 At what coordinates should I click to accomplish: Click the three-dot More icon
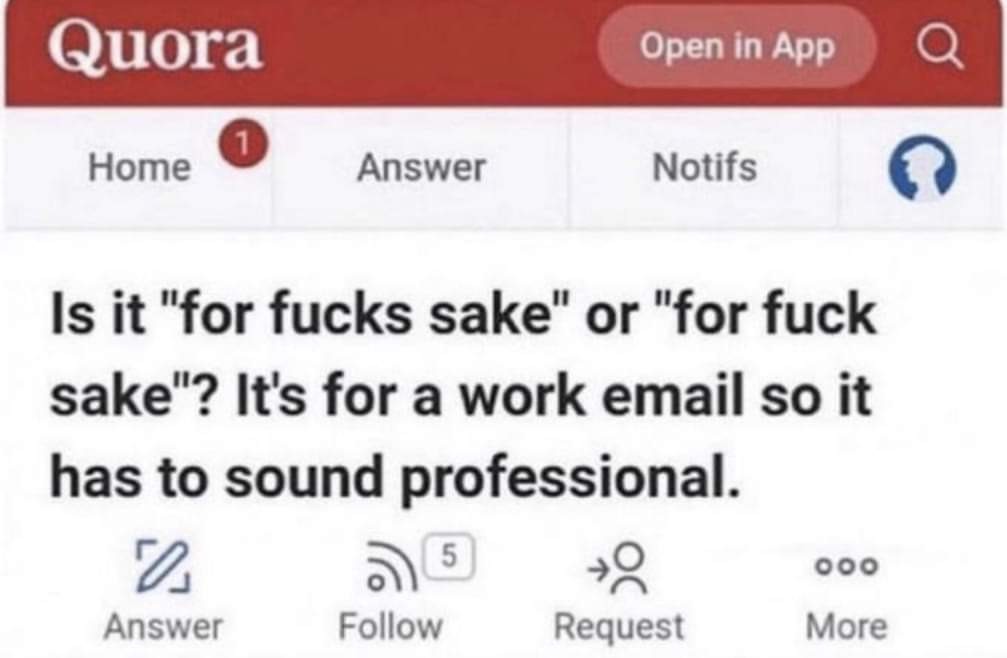(846, 565)
